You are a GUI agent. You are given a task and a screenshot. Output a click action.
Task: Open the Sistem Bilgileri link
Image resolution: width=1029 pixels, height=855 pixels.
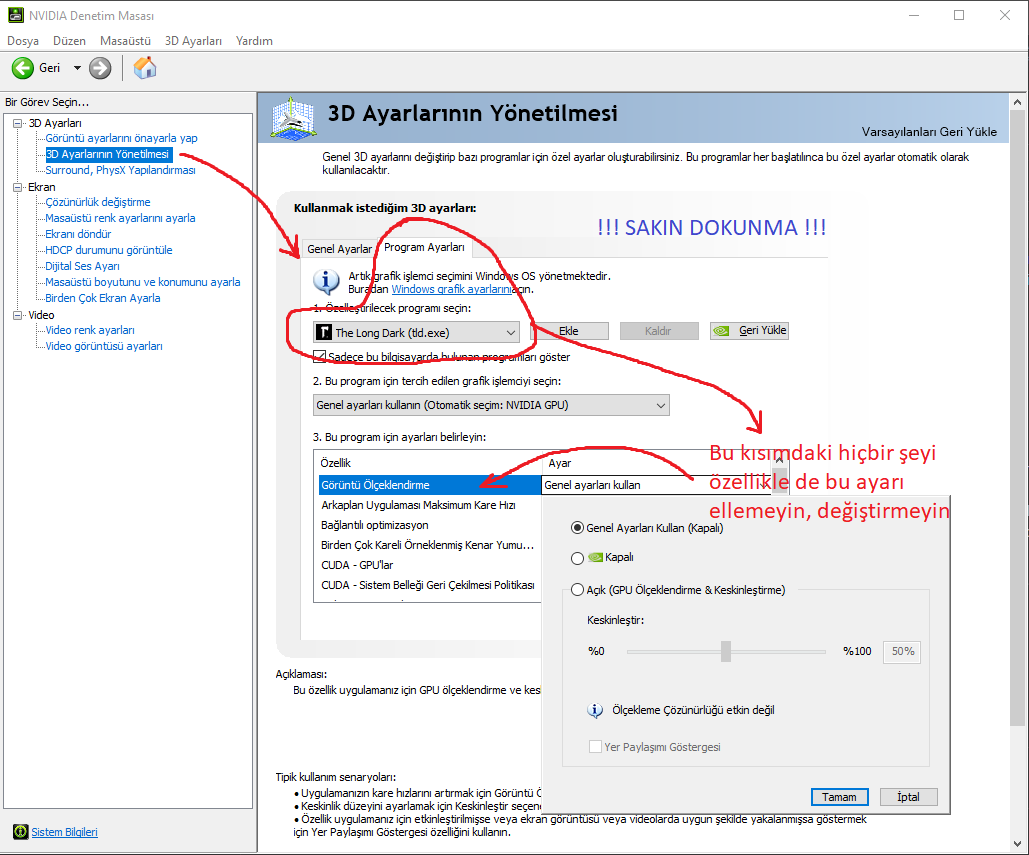click(64, 832)
